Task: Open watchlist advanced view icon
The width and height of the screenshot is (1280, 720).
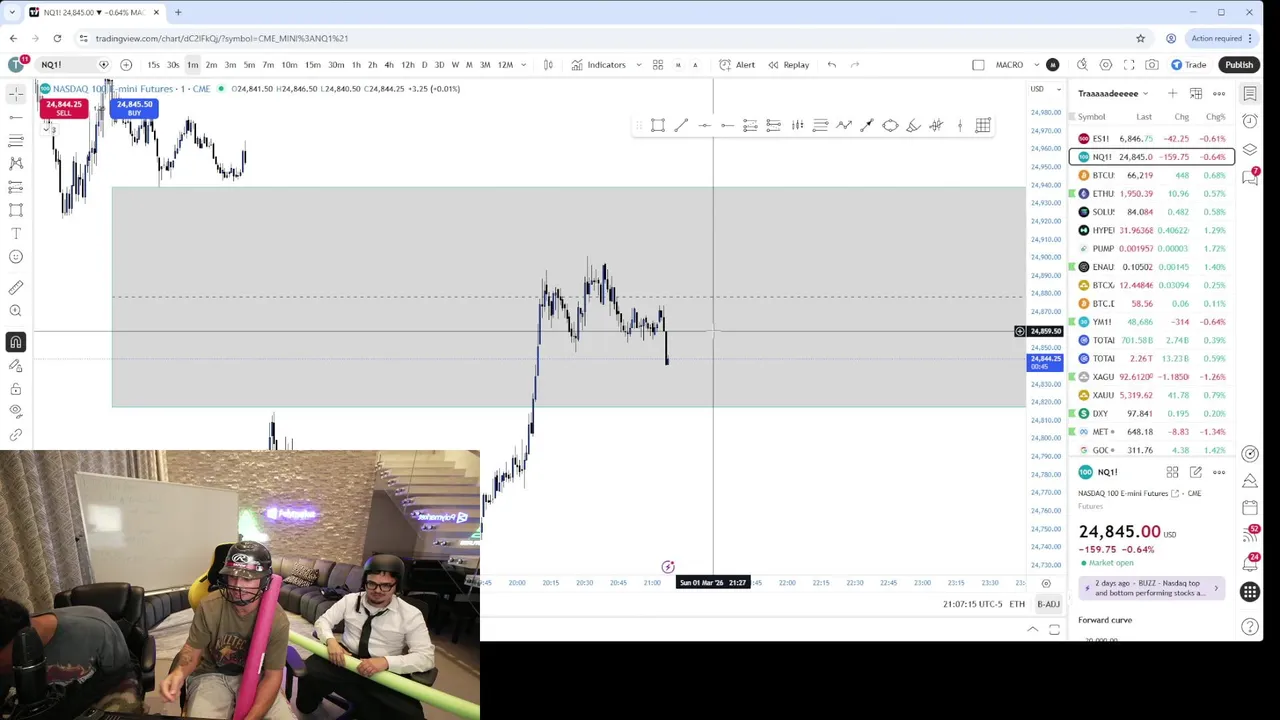Action: (1196, 94)
